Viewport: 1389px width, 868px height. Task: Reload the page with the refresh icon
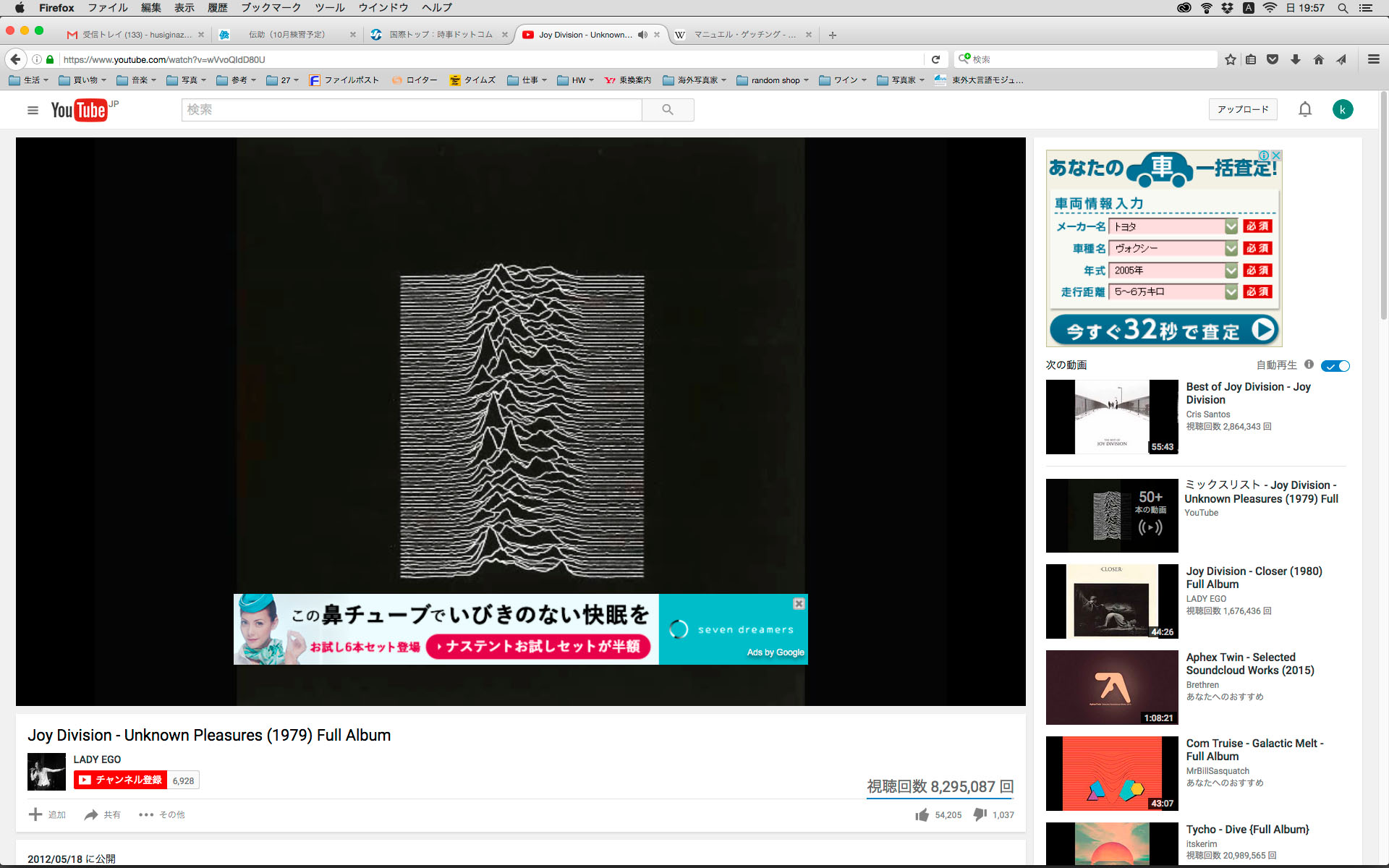pos(935,59)
